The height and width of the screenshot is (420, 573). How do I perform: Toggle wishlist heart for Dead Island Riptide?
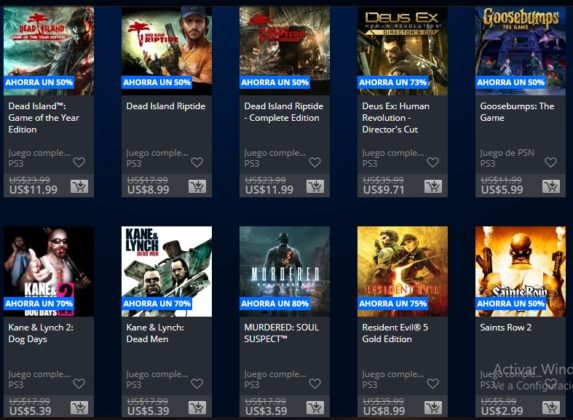click(197, 162)
